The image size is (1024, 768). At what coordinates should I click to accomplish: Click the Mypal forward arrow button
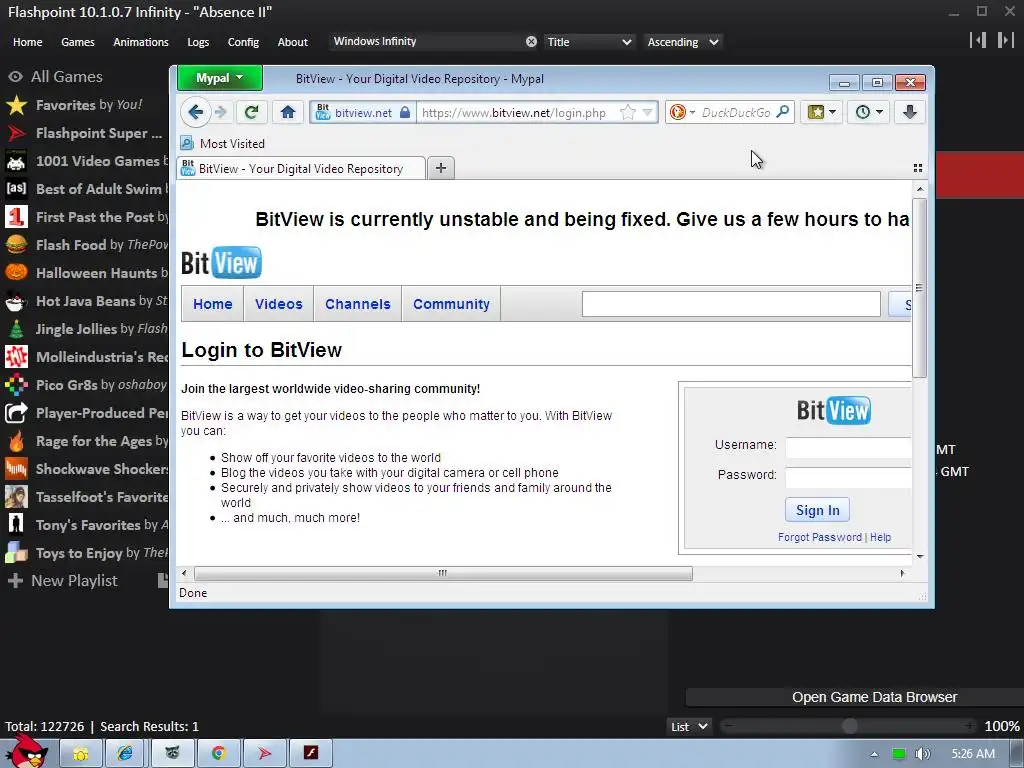tap(221, 112)
